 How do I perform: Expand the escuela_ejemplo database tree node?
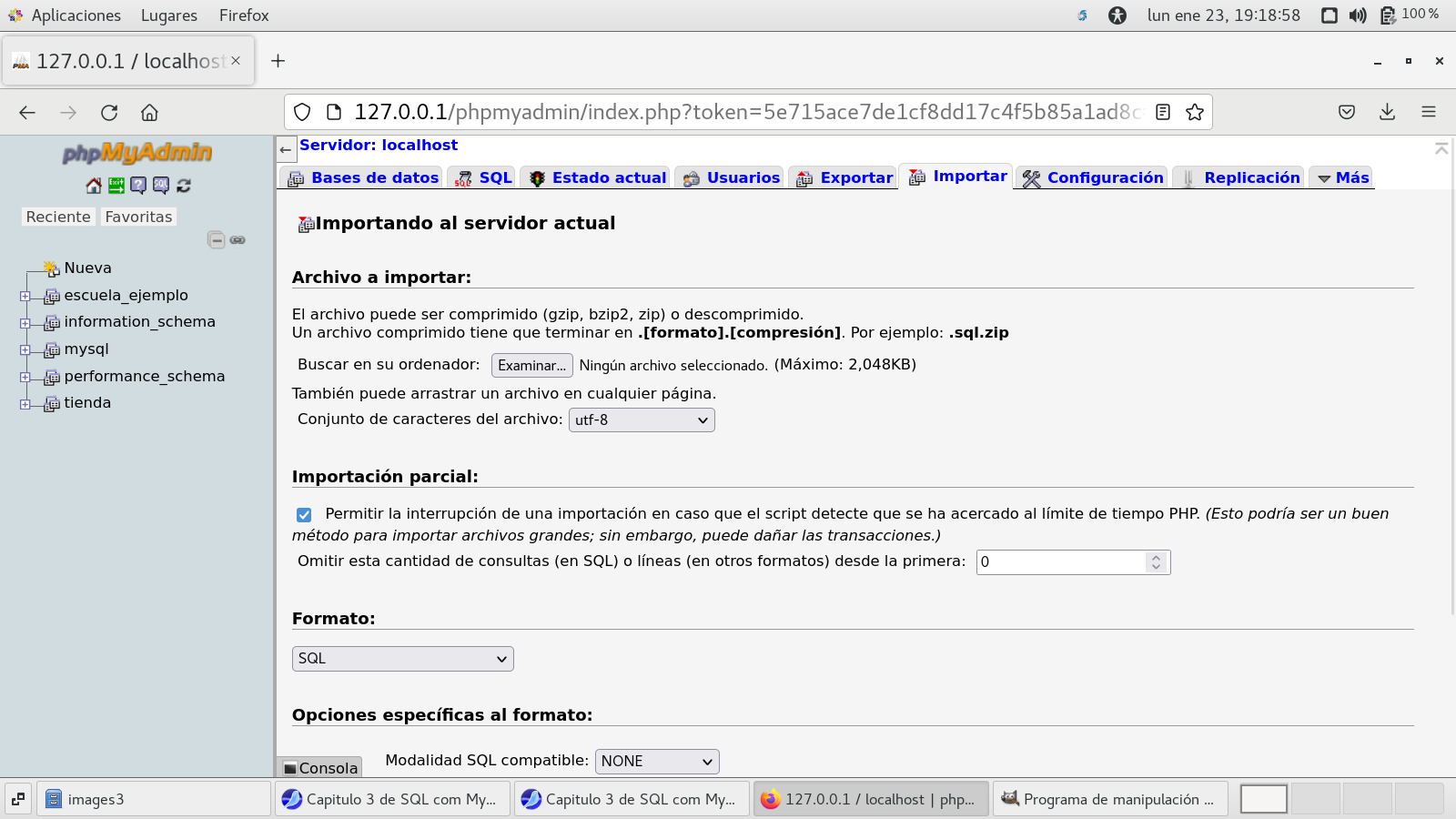[25, 296]
